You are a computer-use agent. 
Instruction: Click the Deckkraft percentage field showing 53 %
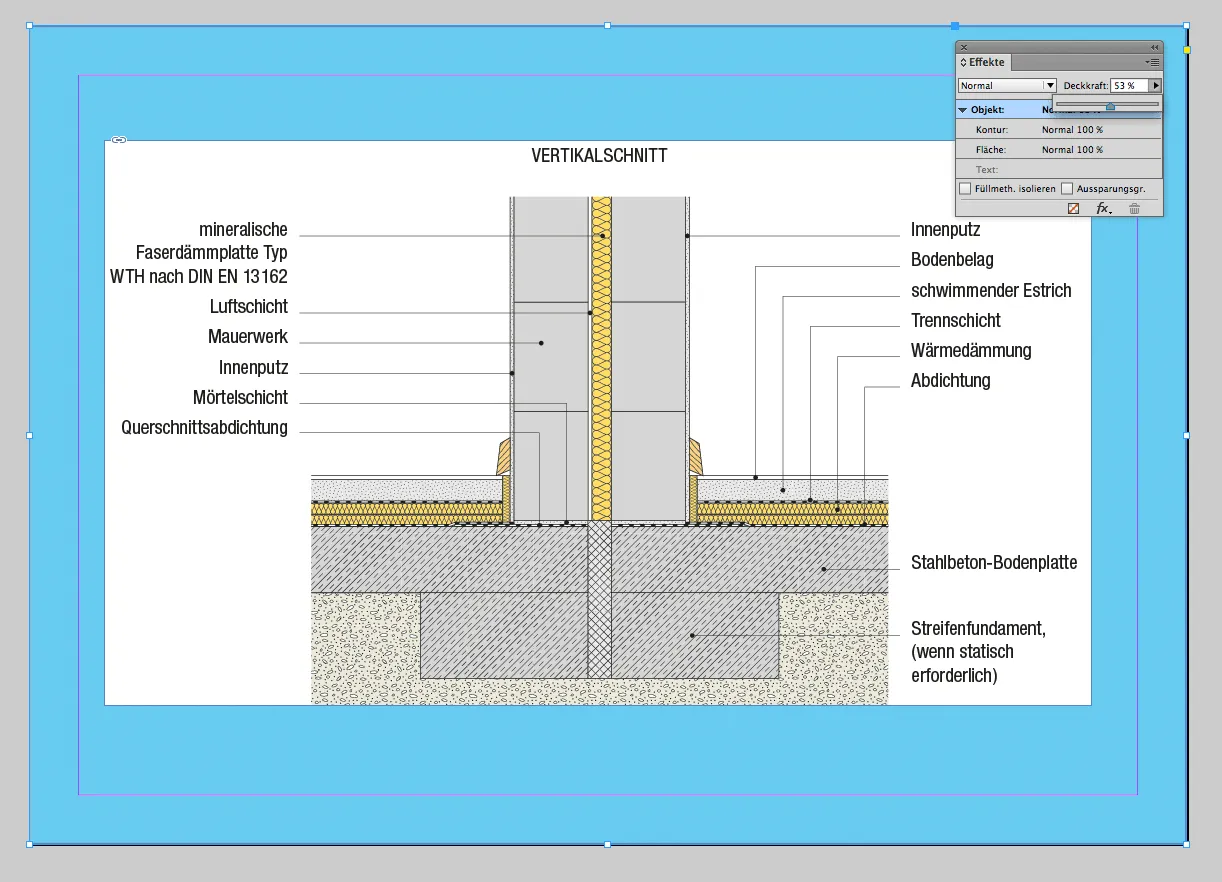click(x=1128, y=85)
